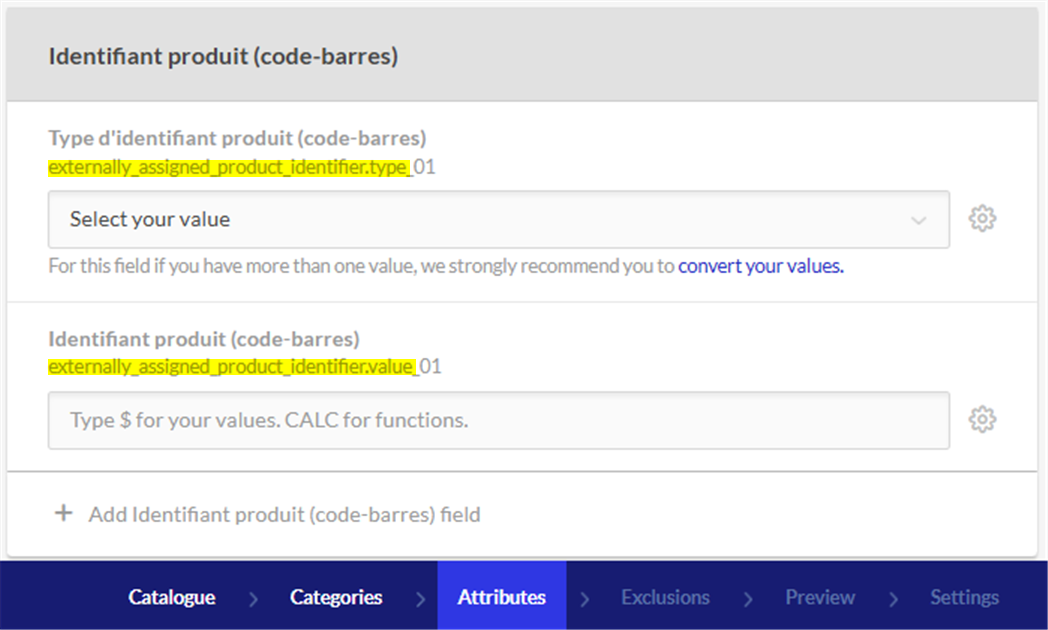Screen dimensions: 1048x630
Task: Select the Attributes step tab
Action: [x=501, y=597]
